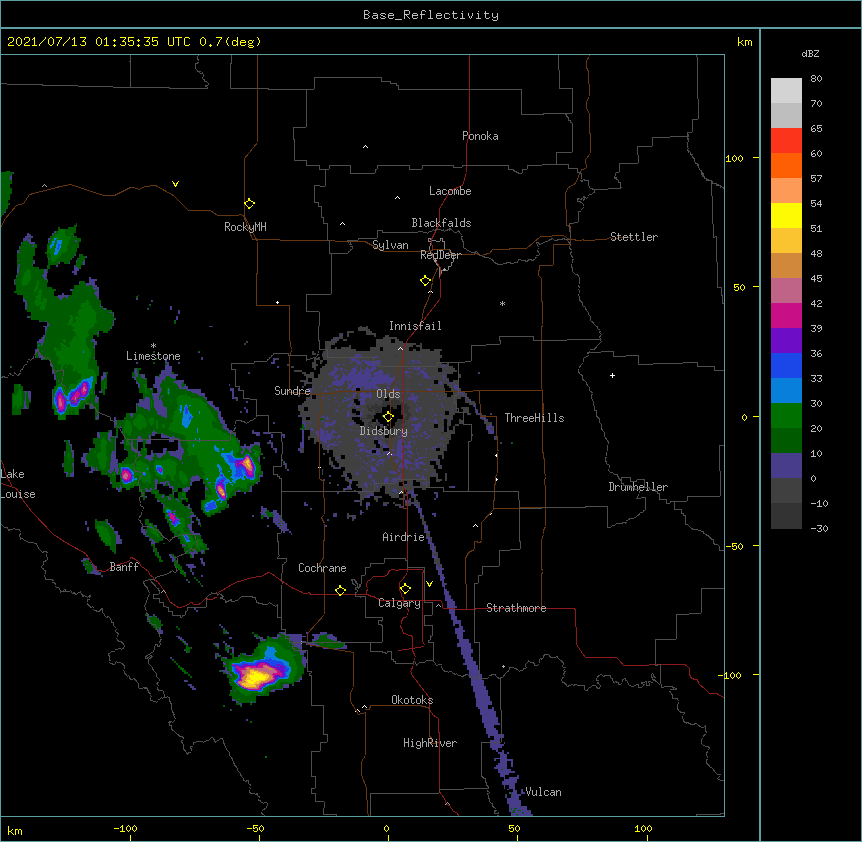
Task: Click the Didsbury town label
Action: (383, 431)
